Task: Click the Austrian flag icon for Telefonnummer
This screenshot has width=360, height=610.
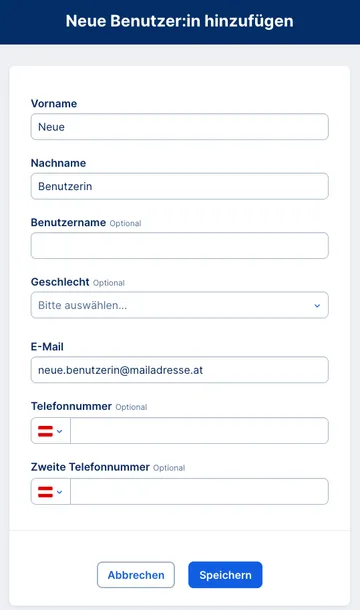Action: (x=45, y=431)
